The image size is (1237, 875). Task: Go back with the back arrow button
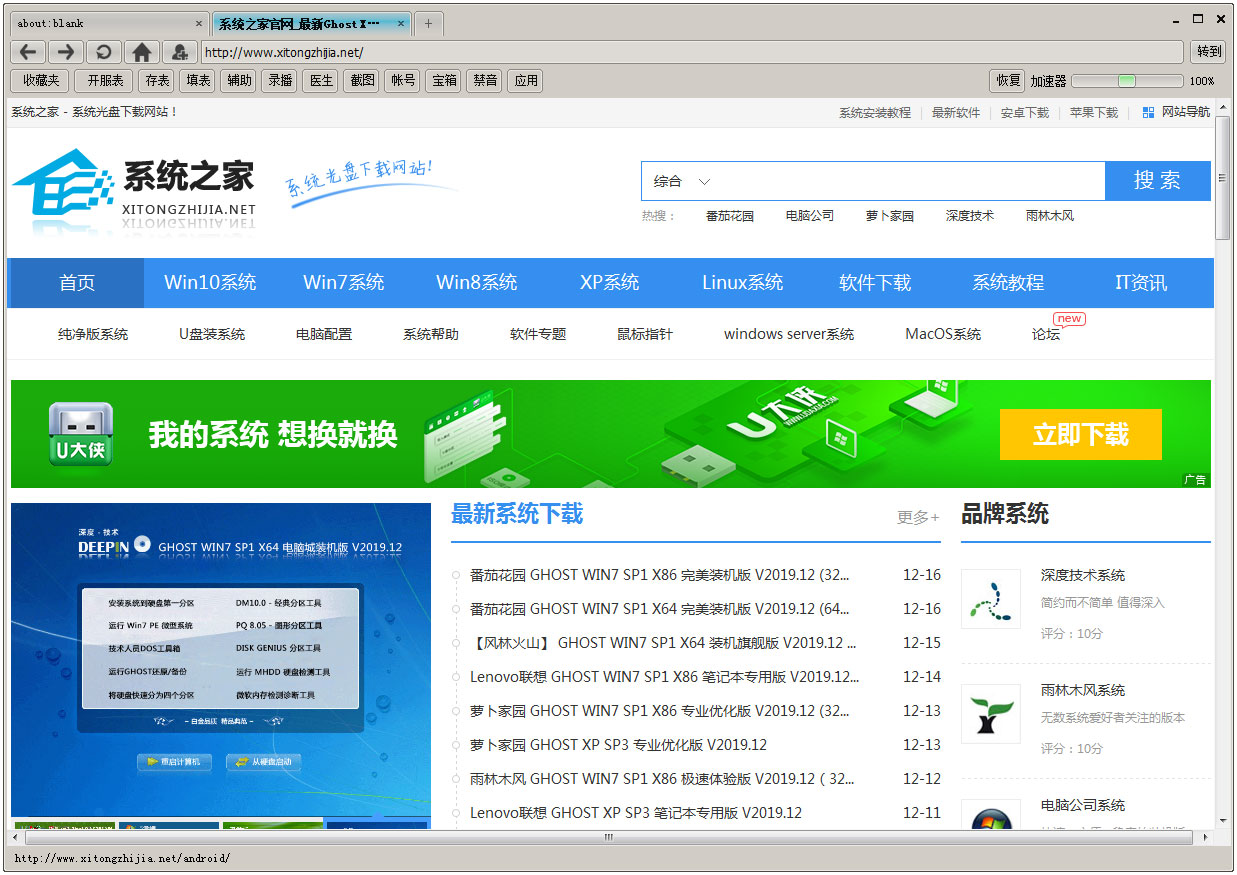(28, 52)
